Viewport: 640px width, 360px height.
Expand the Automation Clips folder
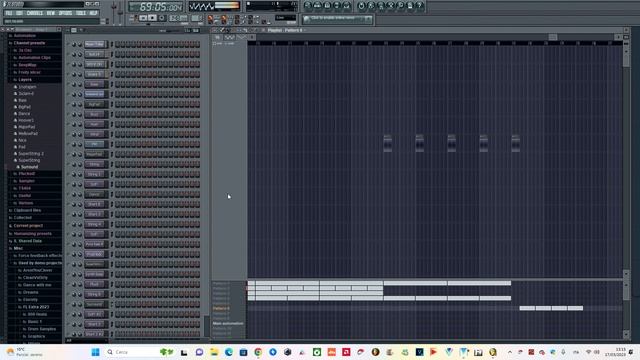[34, 58]
